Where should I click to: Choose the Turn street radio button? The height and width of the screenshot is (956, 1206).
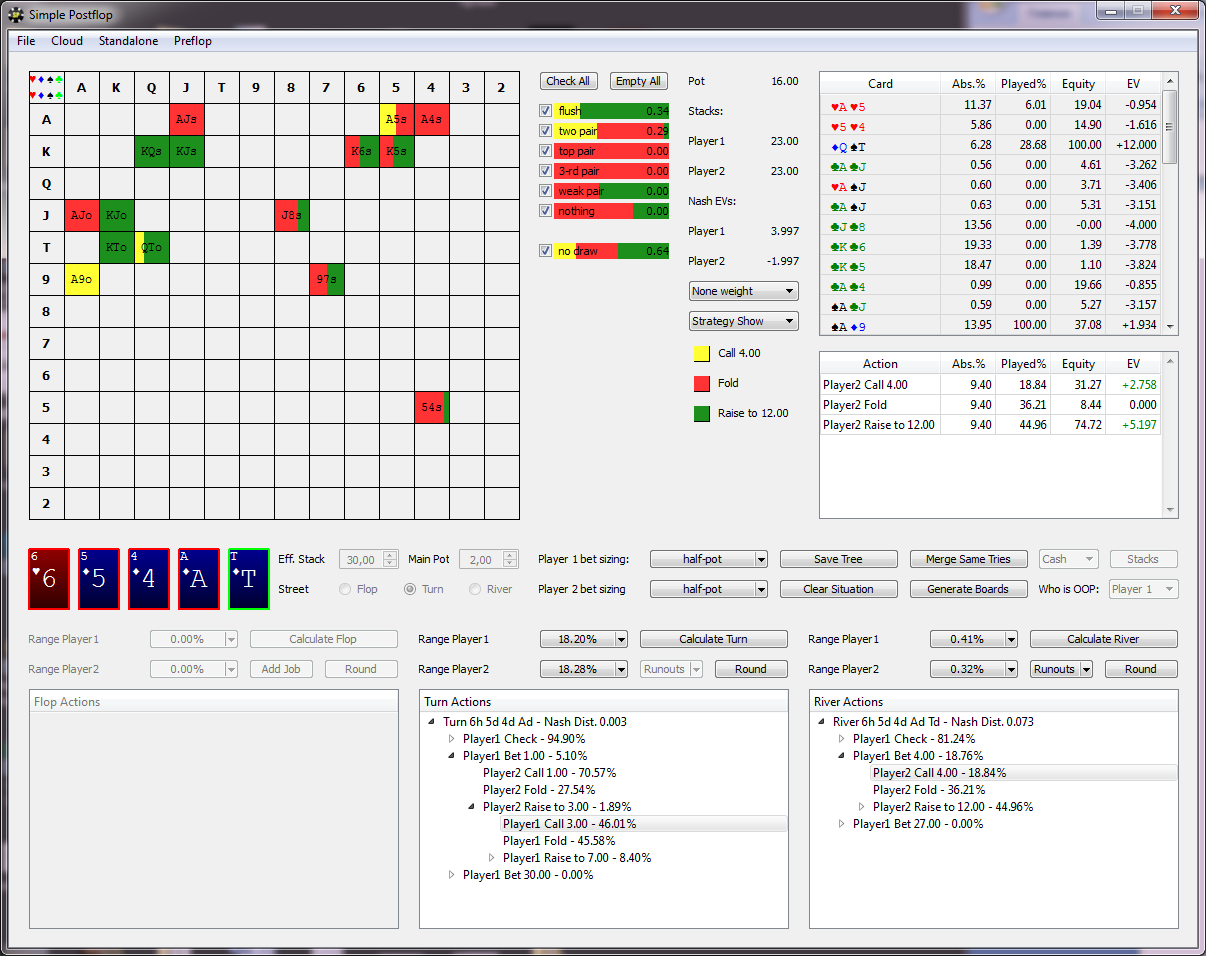(x=410, y=589)
